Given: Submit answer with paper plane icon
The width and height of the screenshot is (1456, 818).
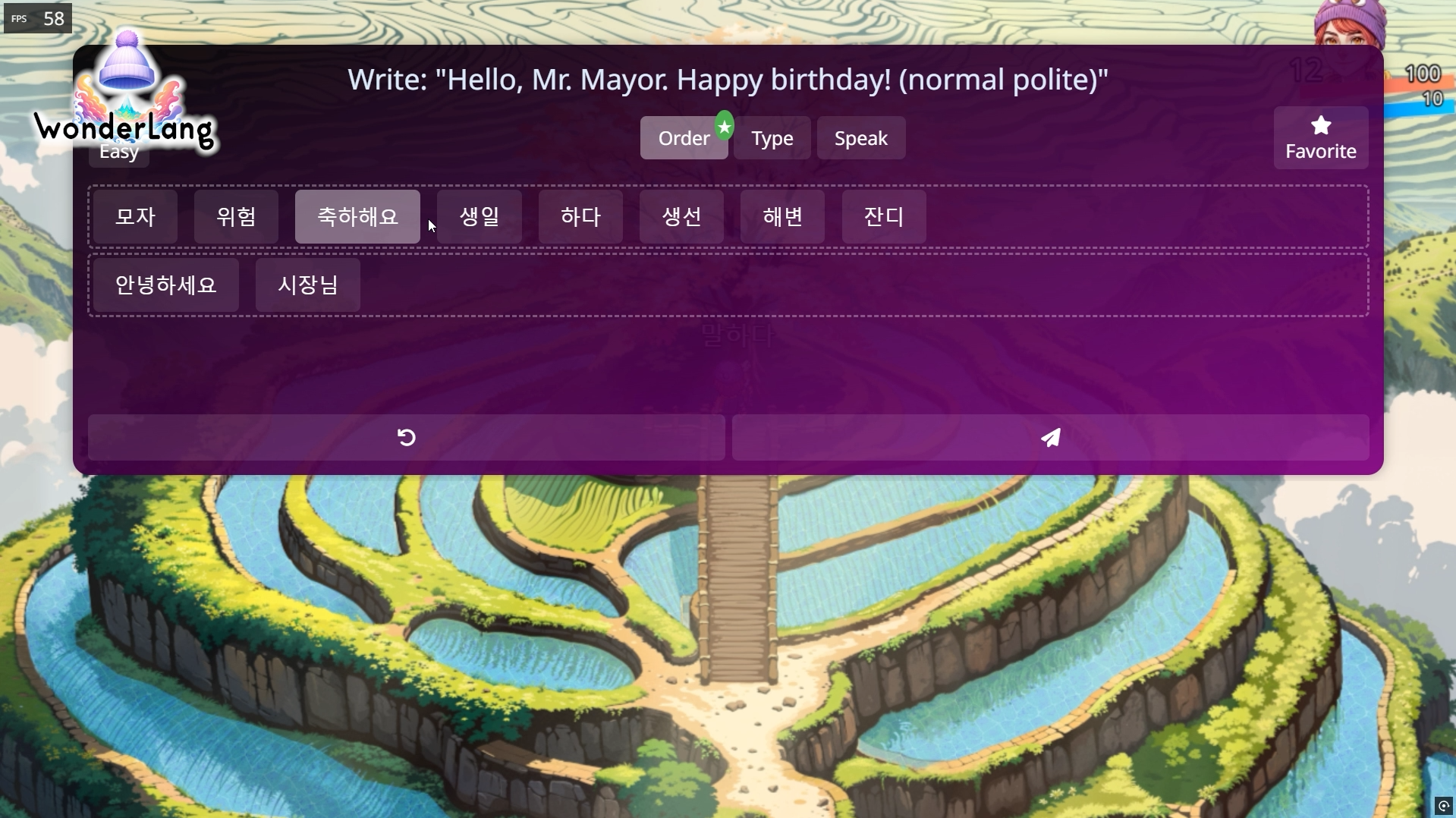Looking at the screenshot, I should (1050, 437).
